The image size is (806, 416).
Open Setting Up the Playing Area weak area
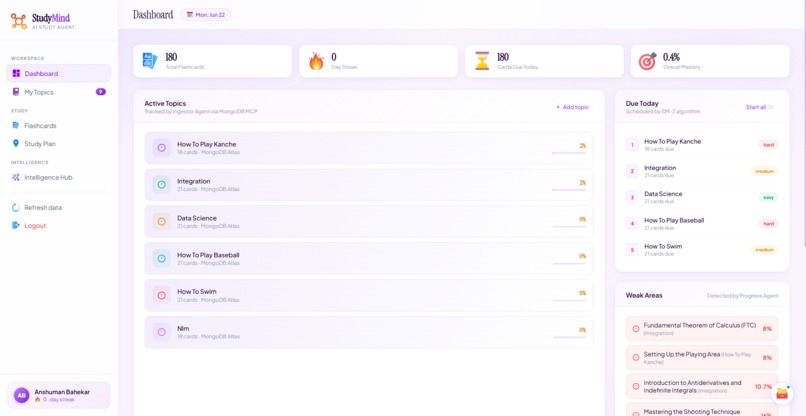click(702, 357)
